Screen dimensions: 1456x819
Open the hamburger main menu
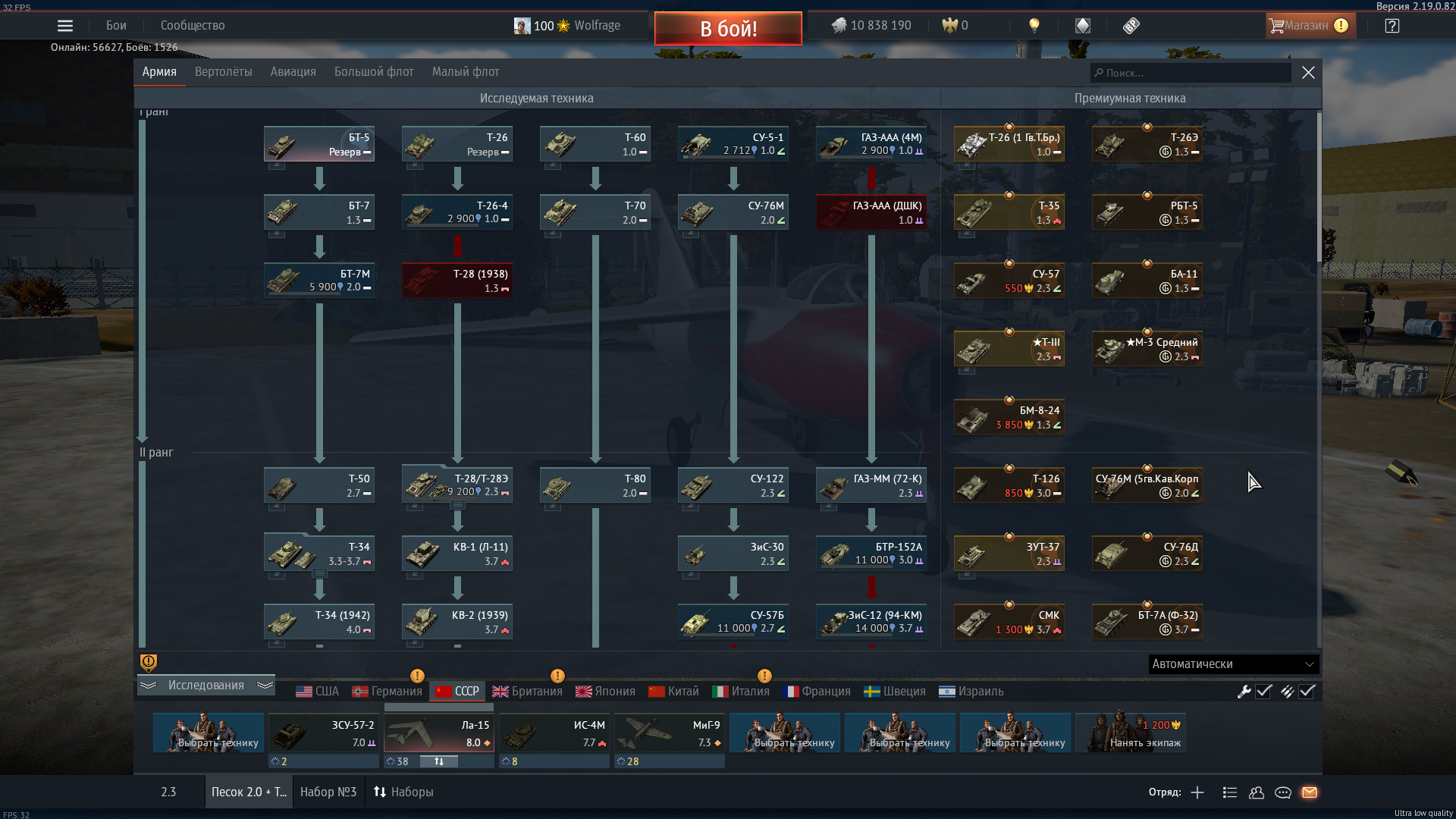tap(65, 26)
